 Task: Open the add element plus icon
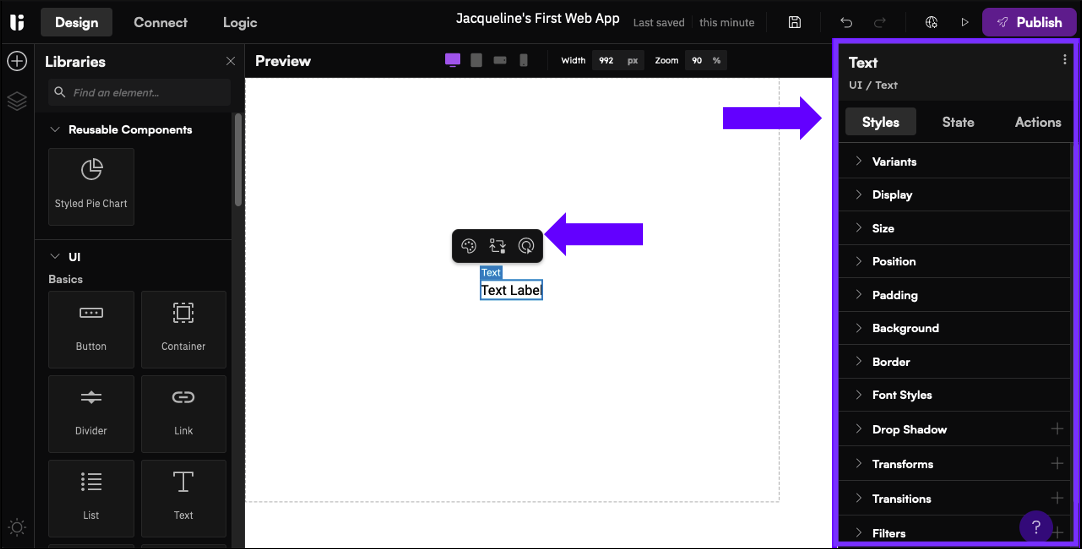[x=17, y=61]
